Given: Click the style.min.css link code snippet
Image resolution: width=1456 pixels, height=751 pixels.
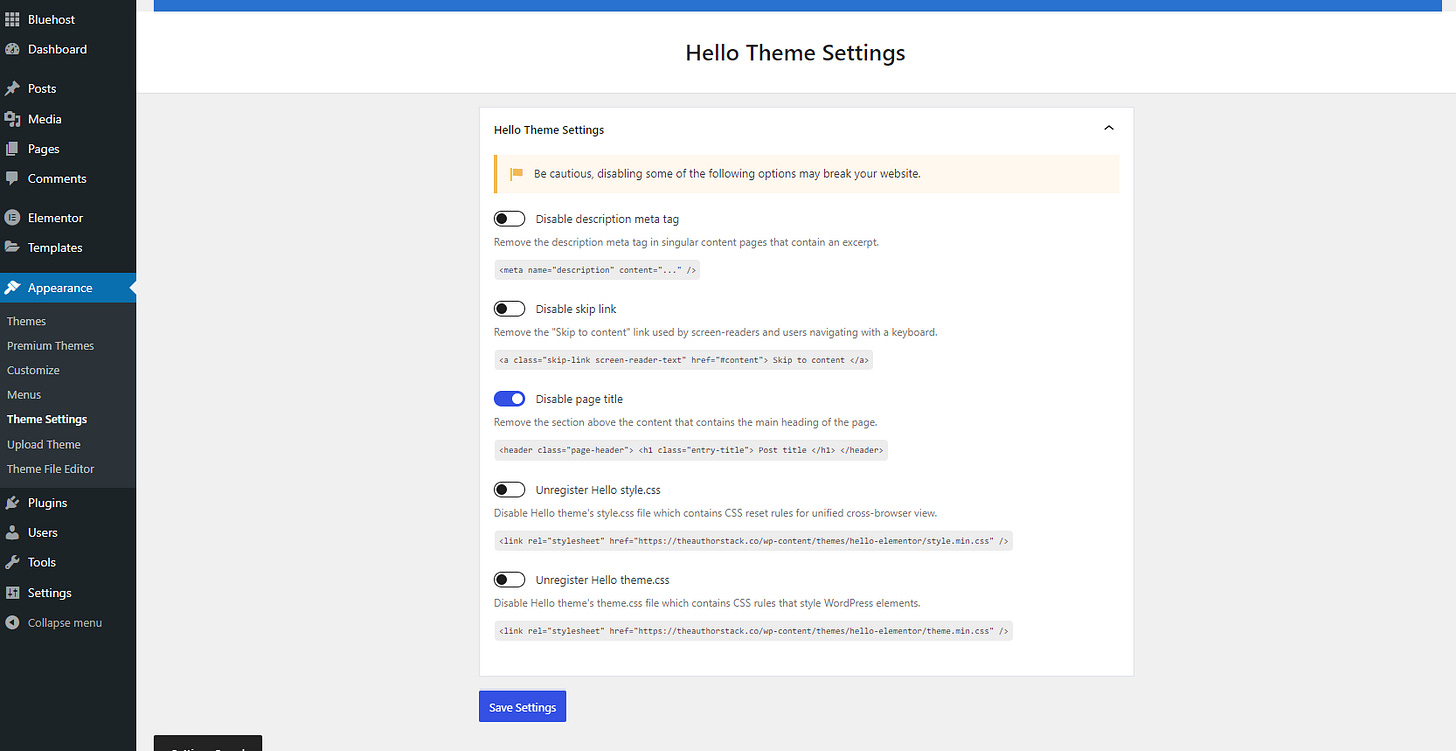Looking at the screenshot, I should pyautogui.click(x=753, y=541).
